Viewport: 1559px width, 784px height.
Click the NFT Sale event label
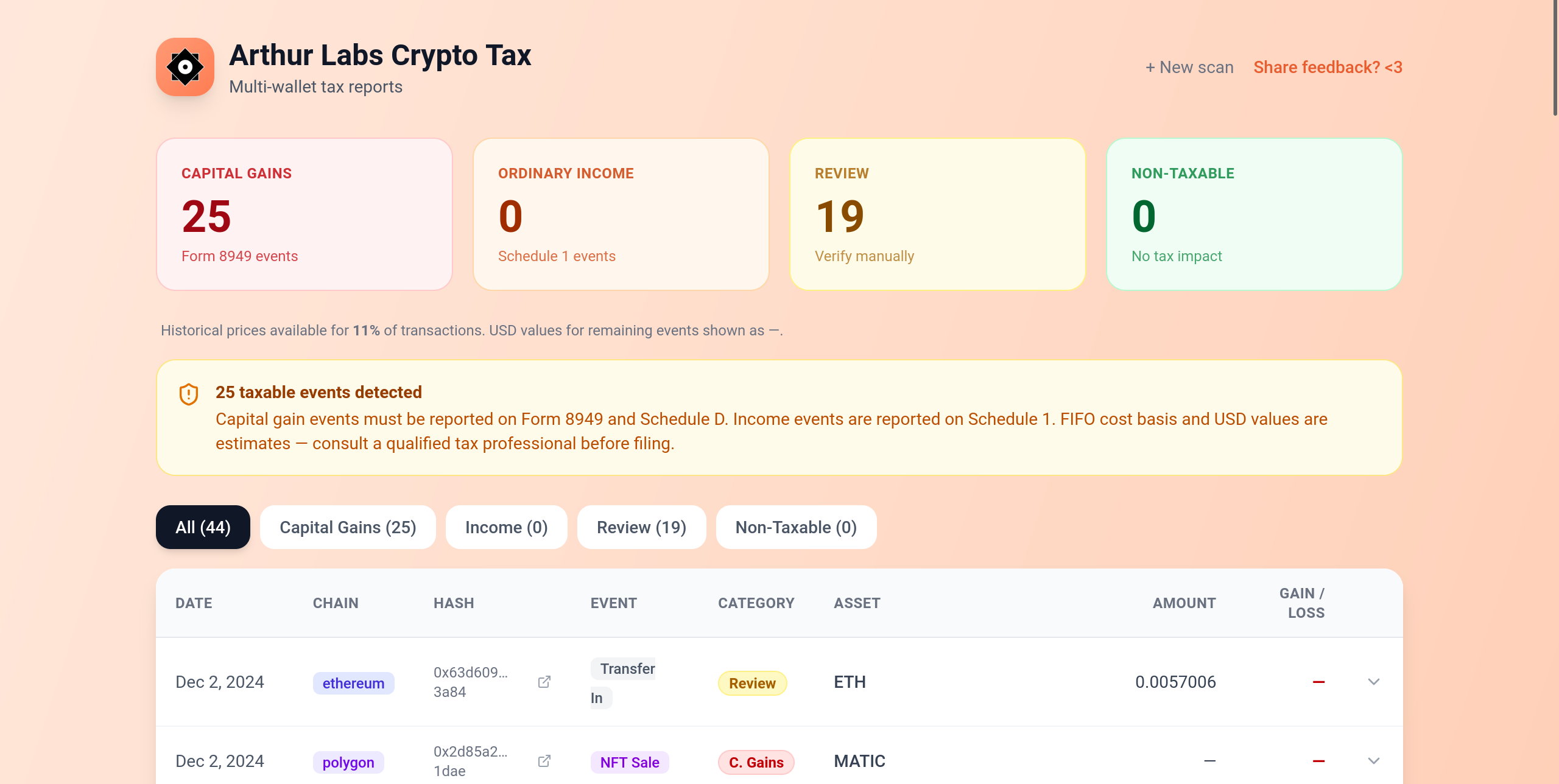[630, 761]
